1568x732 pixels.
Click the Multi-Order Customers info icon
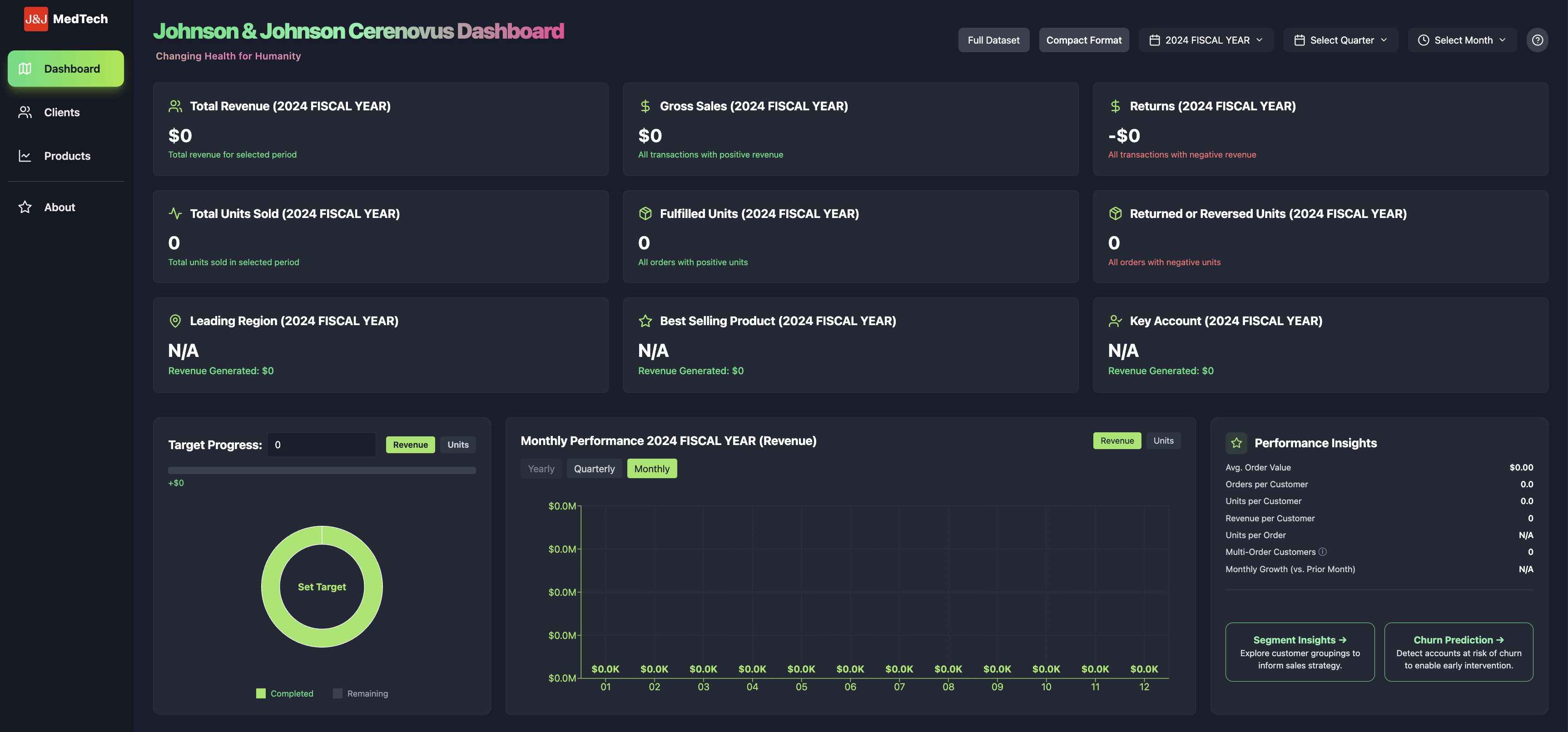[x=1322, y=552]
